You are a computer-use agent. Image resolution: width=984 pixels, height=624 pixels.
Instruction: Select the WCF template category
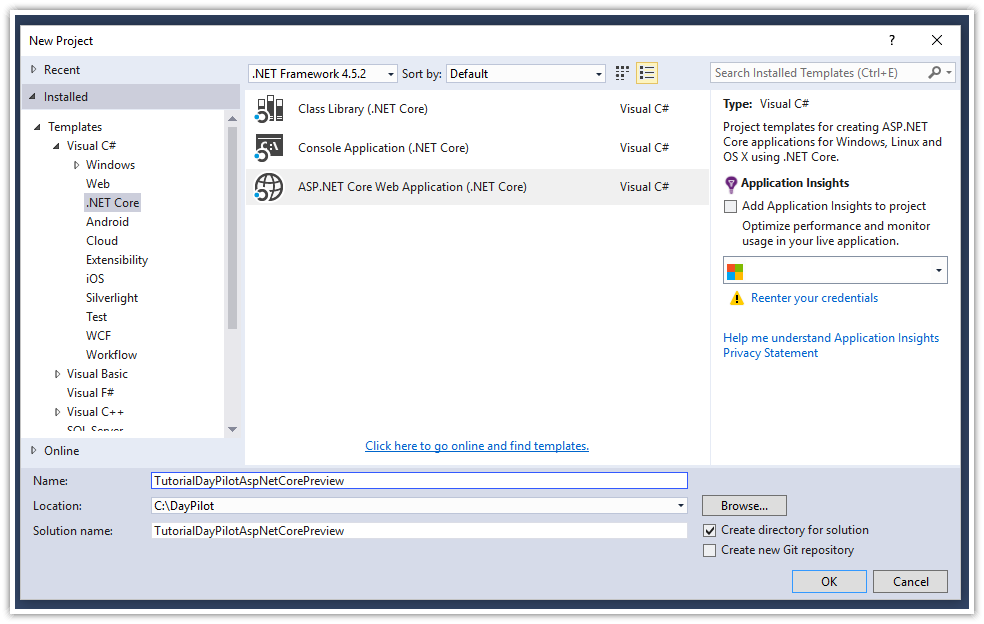pyautogui.click(x=98, y=336)
